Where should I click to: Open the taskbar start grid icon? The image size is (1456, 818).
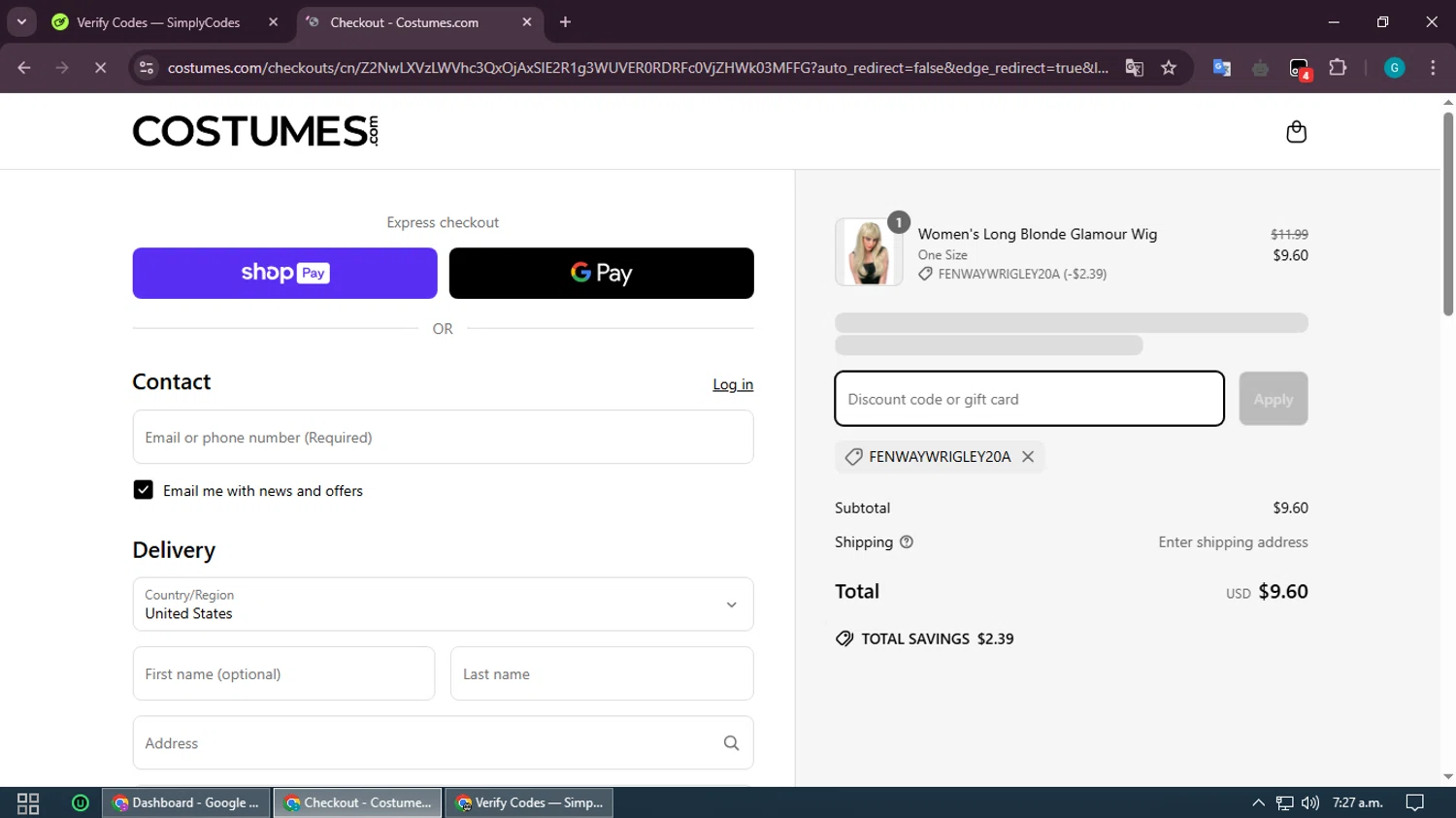tap(28, 803)
